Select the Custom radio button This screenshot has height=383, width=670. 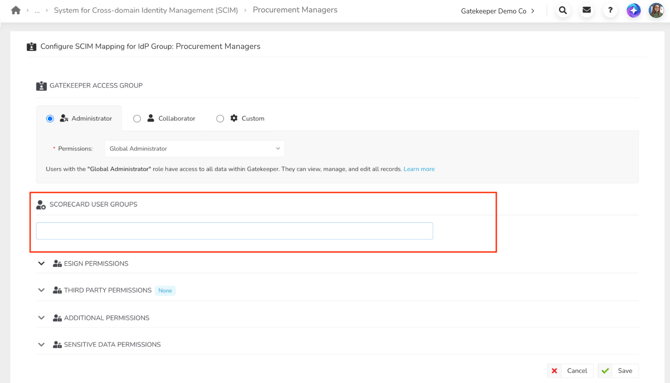pos(220,118)
